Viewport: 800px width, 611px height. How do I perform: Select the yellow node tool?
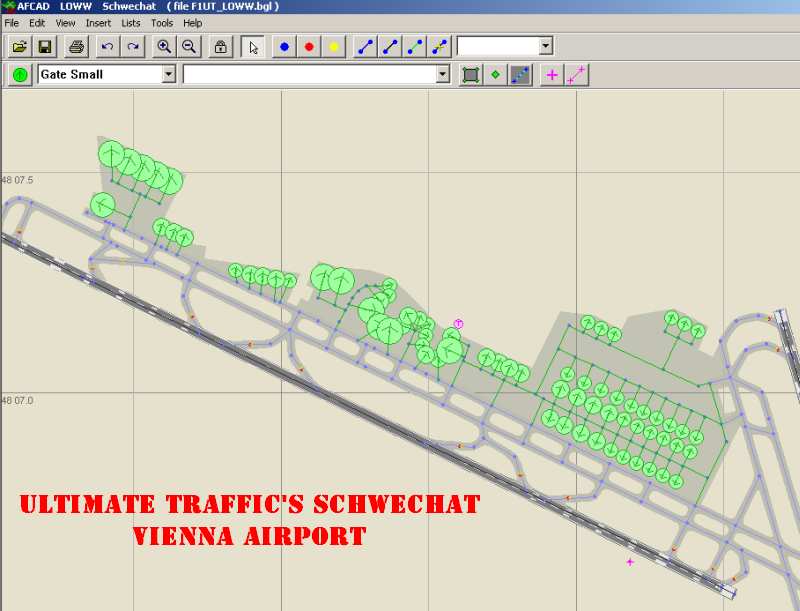(x=334, y=47)
